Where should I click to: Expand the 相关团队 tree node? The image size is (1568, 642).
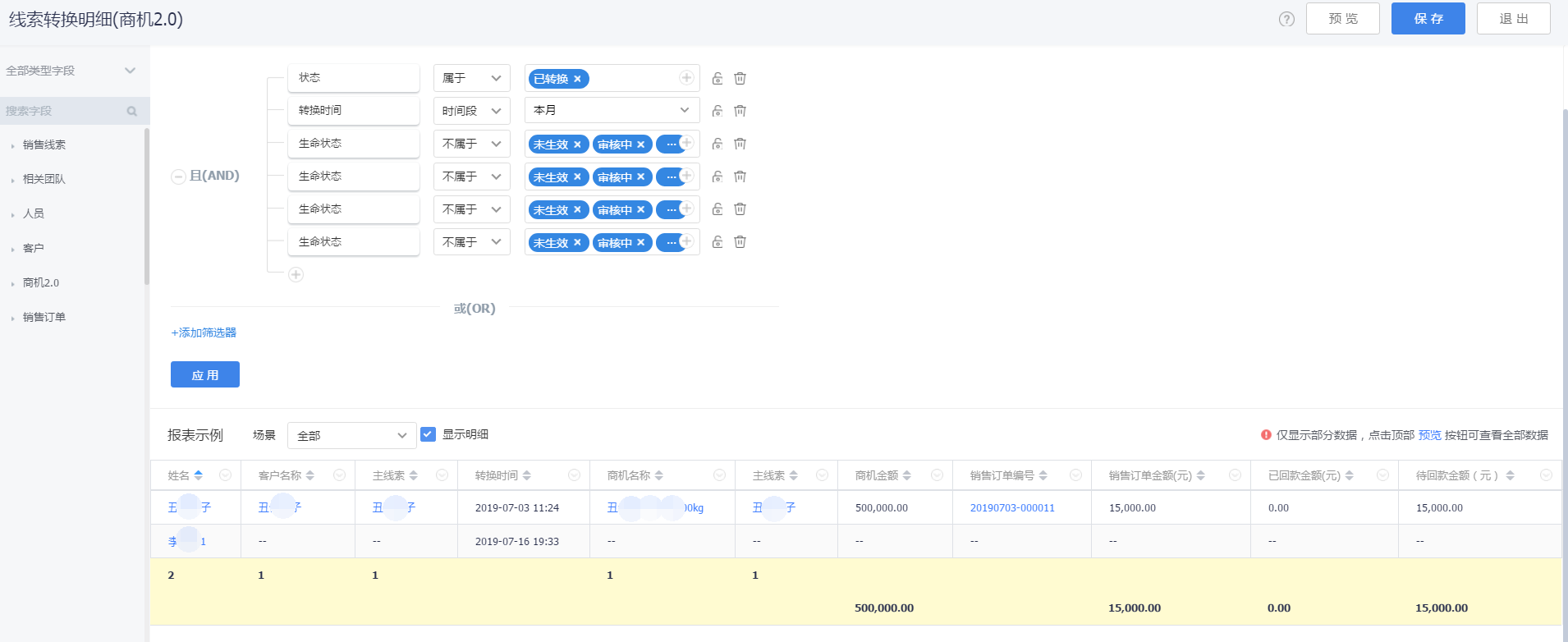coord(13,180)
